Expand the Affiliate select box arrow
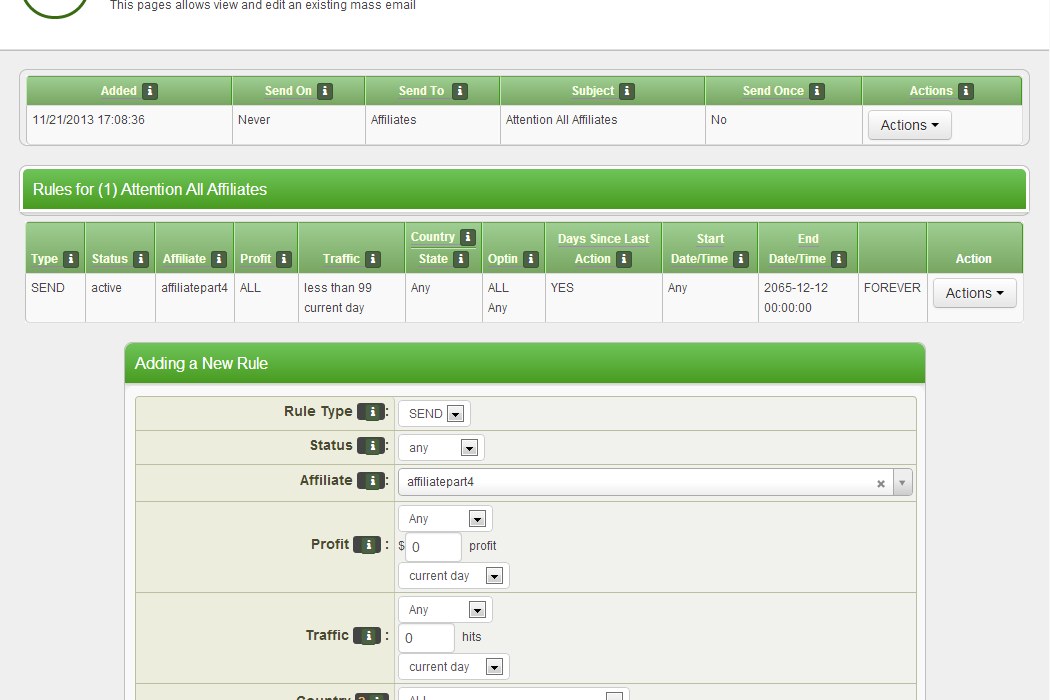Image resolution: width=1050 pixels, height=700 pixels. click(x=902, y=483)
